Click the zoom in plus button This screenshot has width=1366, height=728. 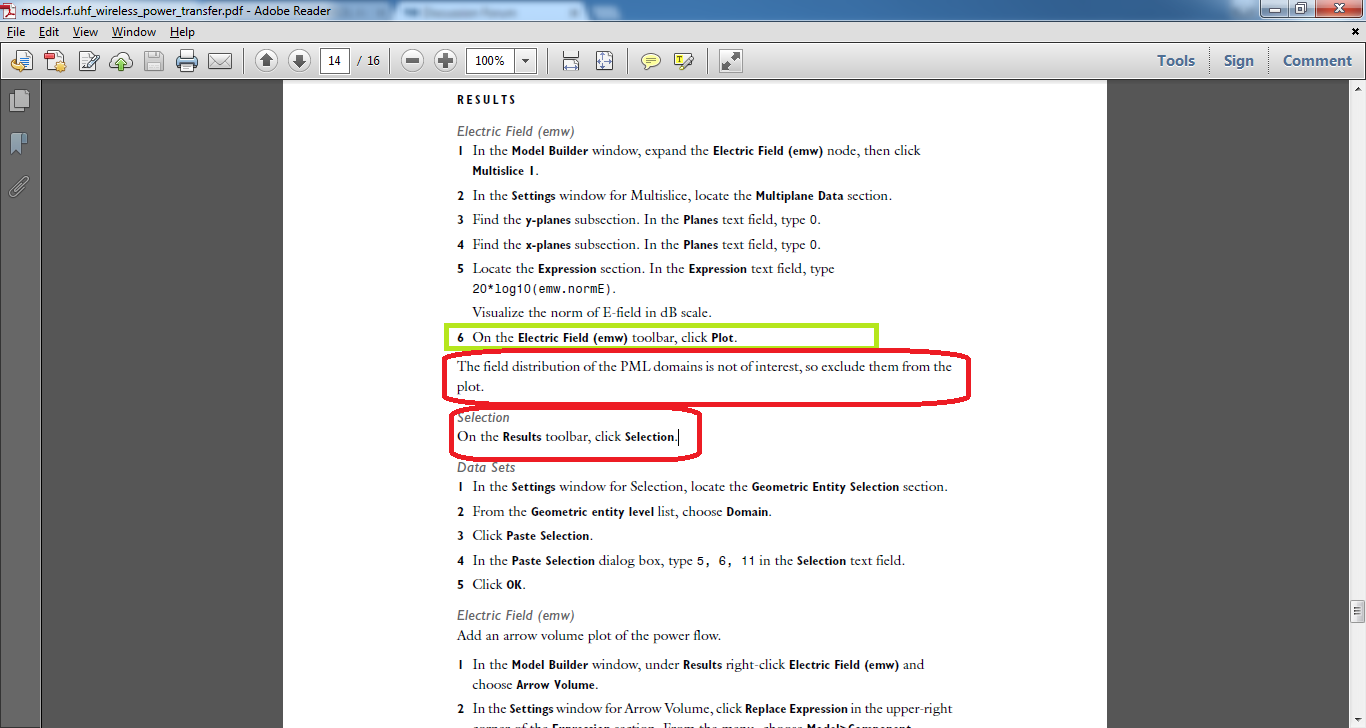[446, 61]
